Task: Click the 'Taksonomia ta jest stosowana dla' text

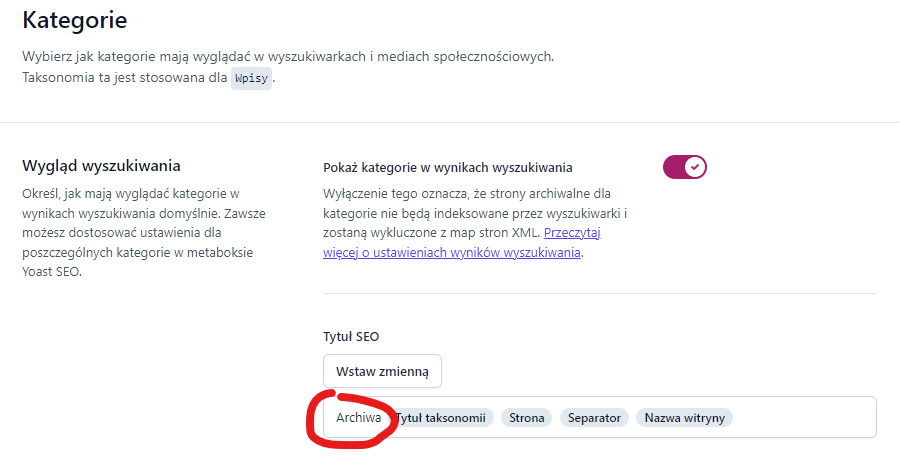Action: [x=124, y=77]
